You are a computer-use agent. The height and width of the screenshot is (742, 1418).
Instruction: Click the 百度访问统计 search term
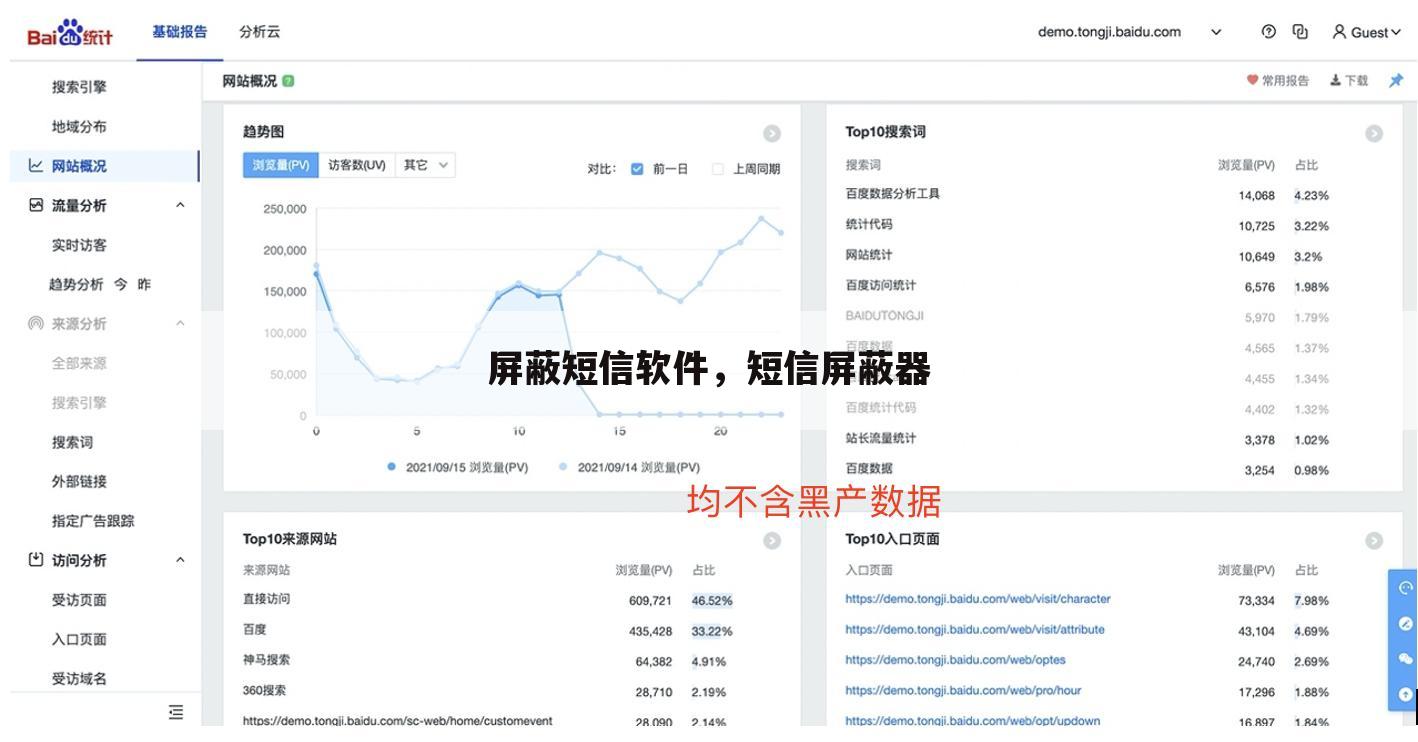(x=880, y=286)
